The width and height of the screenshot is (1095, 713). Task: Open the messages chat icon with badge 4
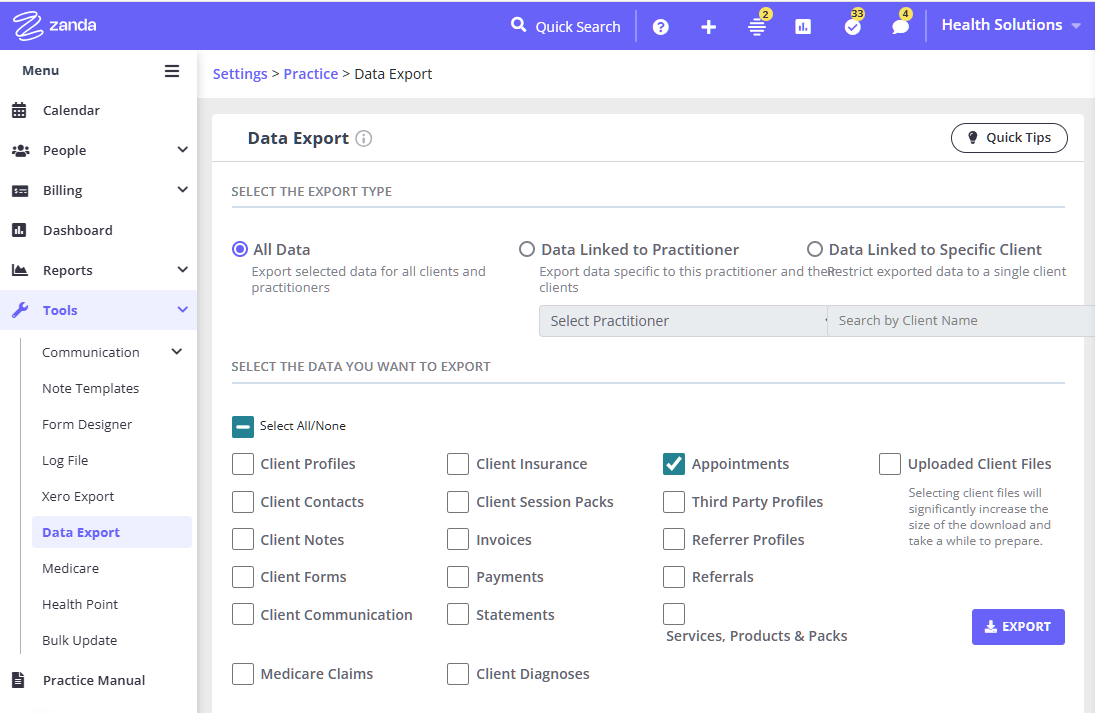coord(900,27)
